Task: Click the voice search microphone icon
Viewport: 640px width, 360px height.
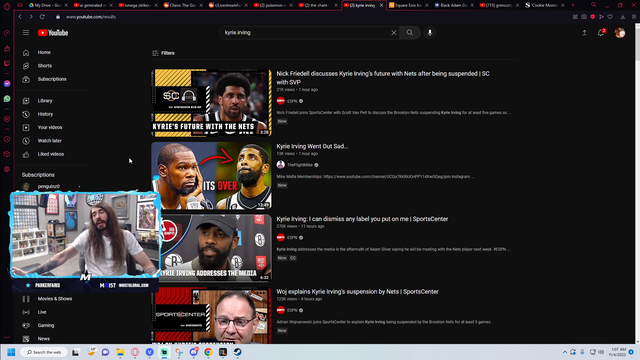Action: [x=430, y=33]
